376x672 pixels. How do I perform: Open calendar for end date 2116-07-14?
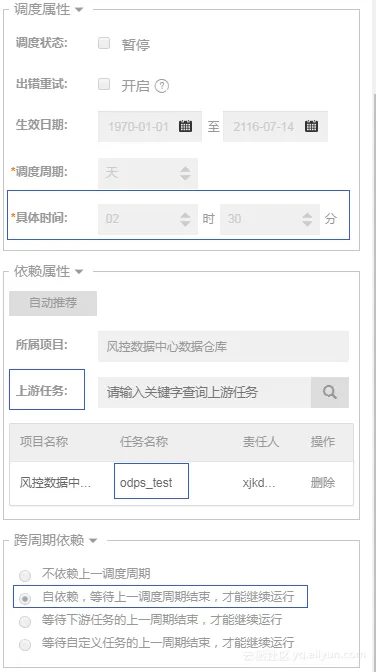[311, 126]
